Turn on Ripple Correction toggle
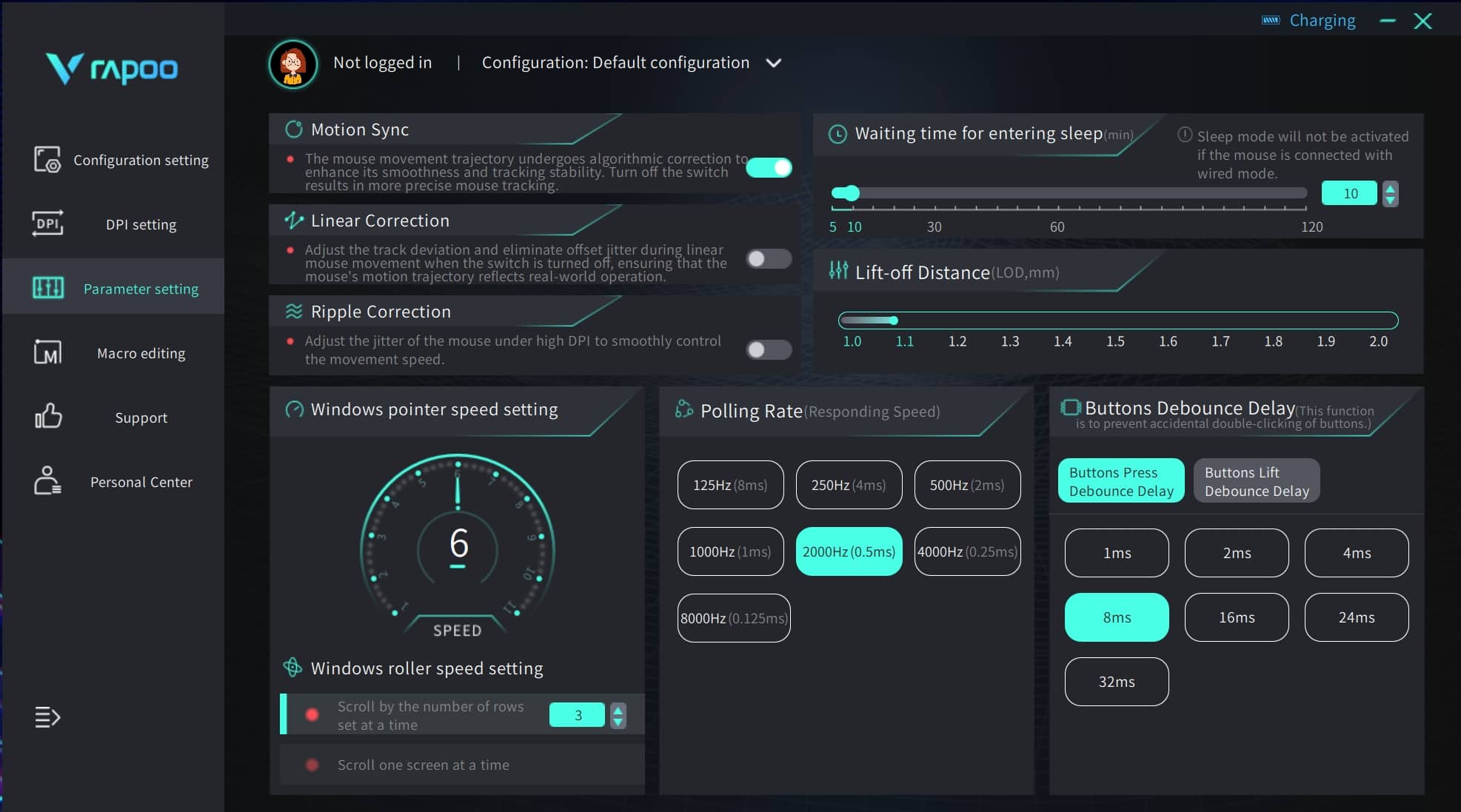 pos(769,349)
